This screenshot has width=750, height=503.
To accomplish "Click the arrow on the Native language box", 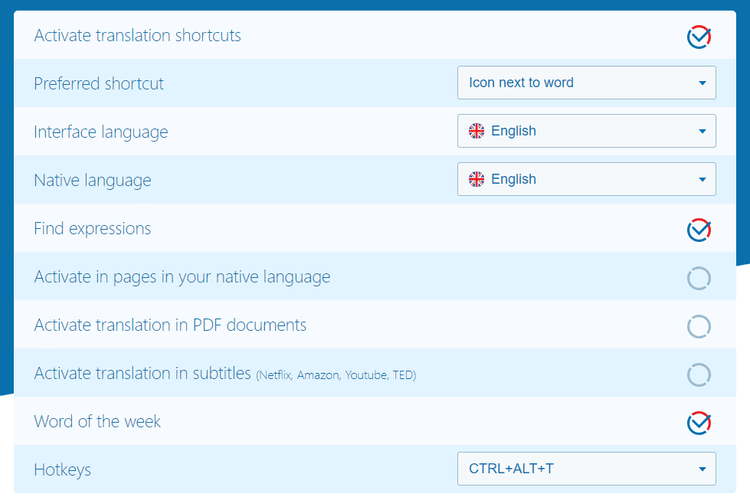I will [x=702, y=180].
